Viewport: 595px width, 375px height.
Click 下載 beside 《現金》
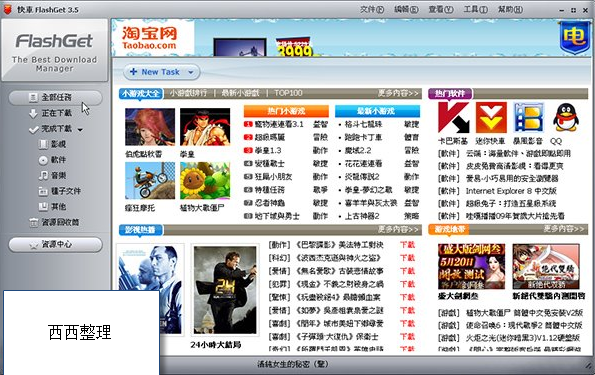(x=407, y=284)
